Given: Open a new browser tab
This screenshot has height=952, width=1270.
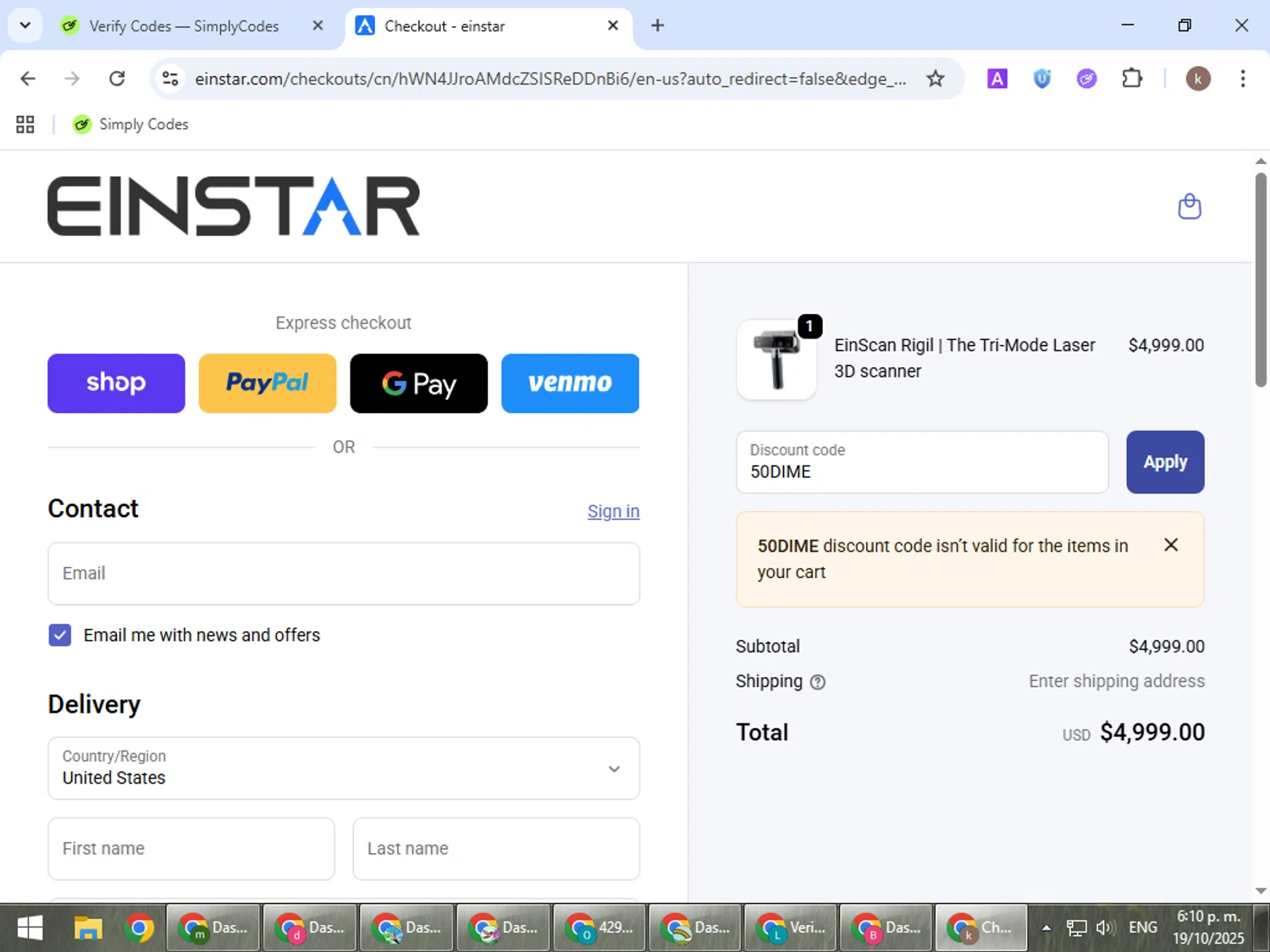Looking at the screenshot, I should pos(657,25).
